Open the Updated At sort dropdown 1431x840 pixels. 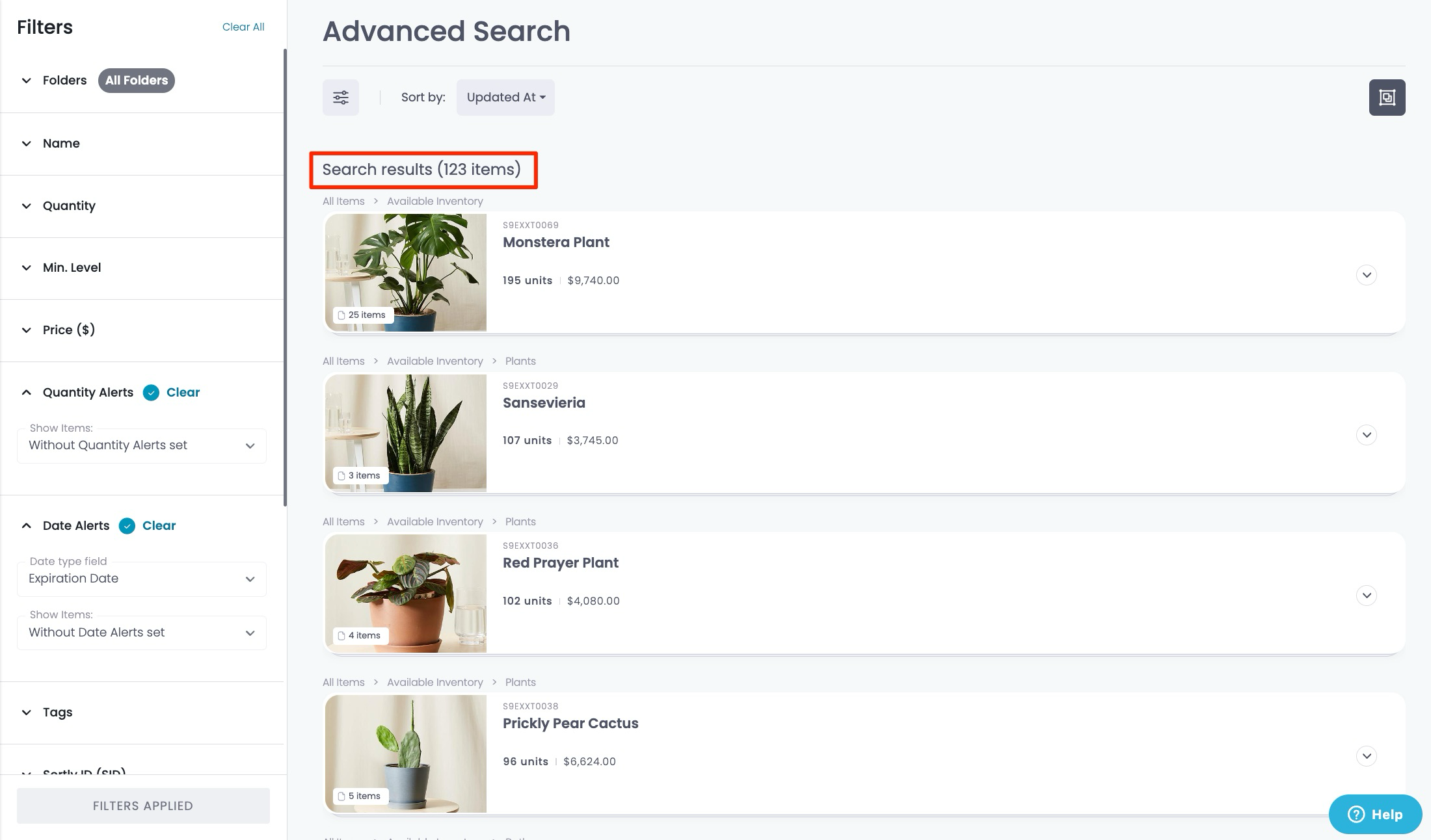tap(505, 98)
